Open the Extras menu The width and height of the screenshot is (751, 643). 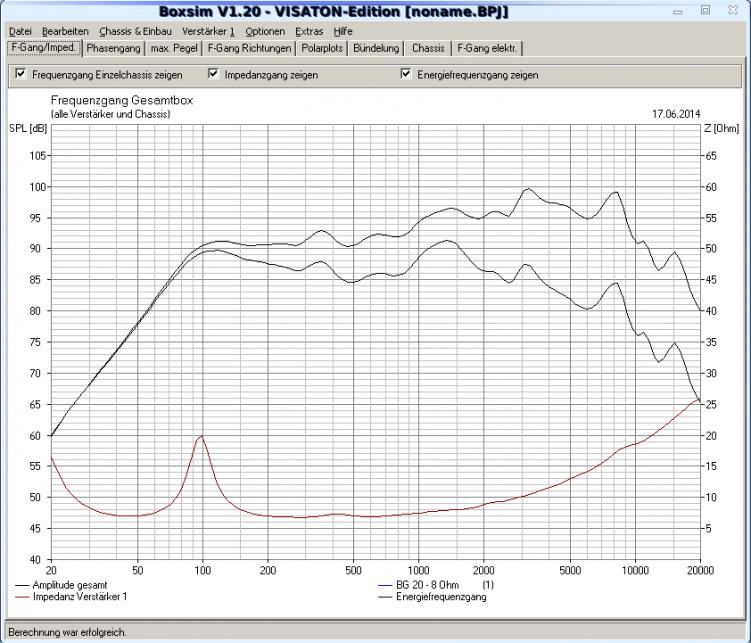310,31
